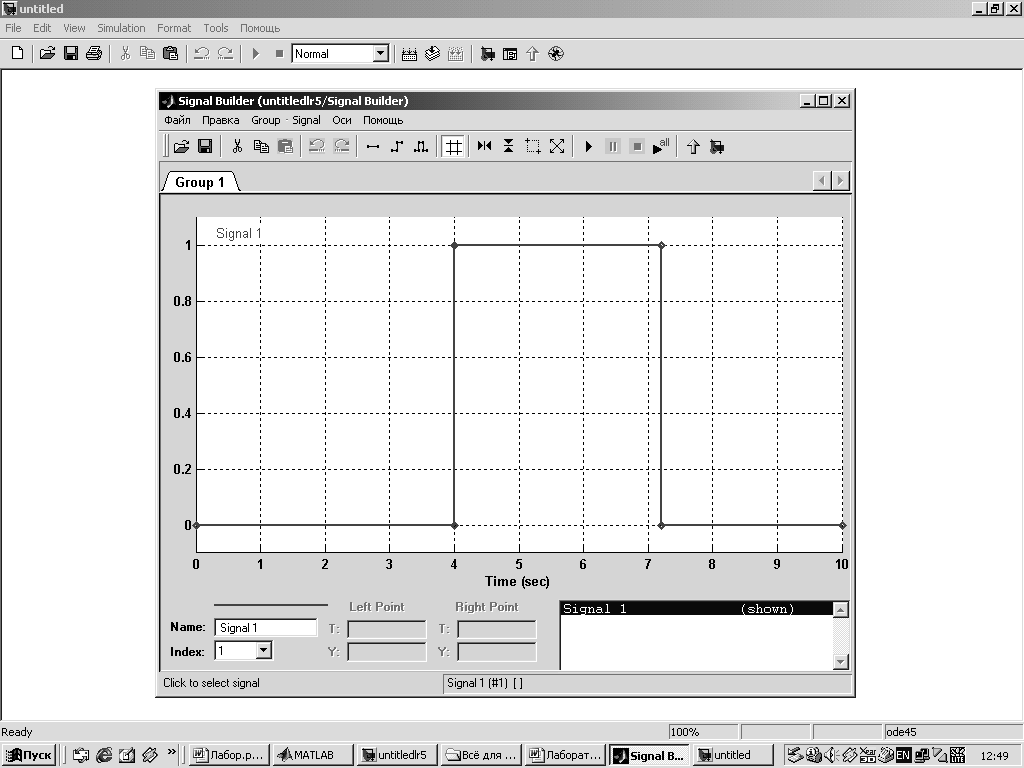Open Файл menu in Signal Builder
This screenshot has height=768, width=1024.
click(x=177, y=120)
